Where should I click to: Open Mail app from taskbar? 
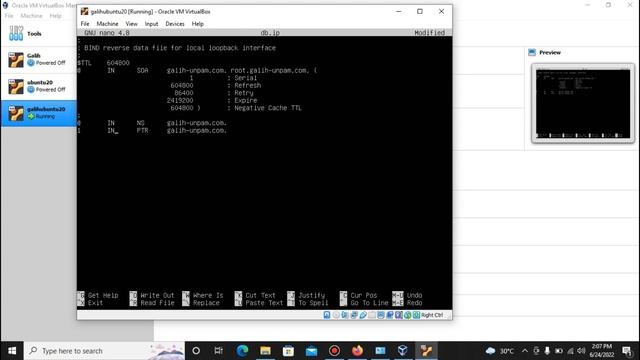point(311,351)
